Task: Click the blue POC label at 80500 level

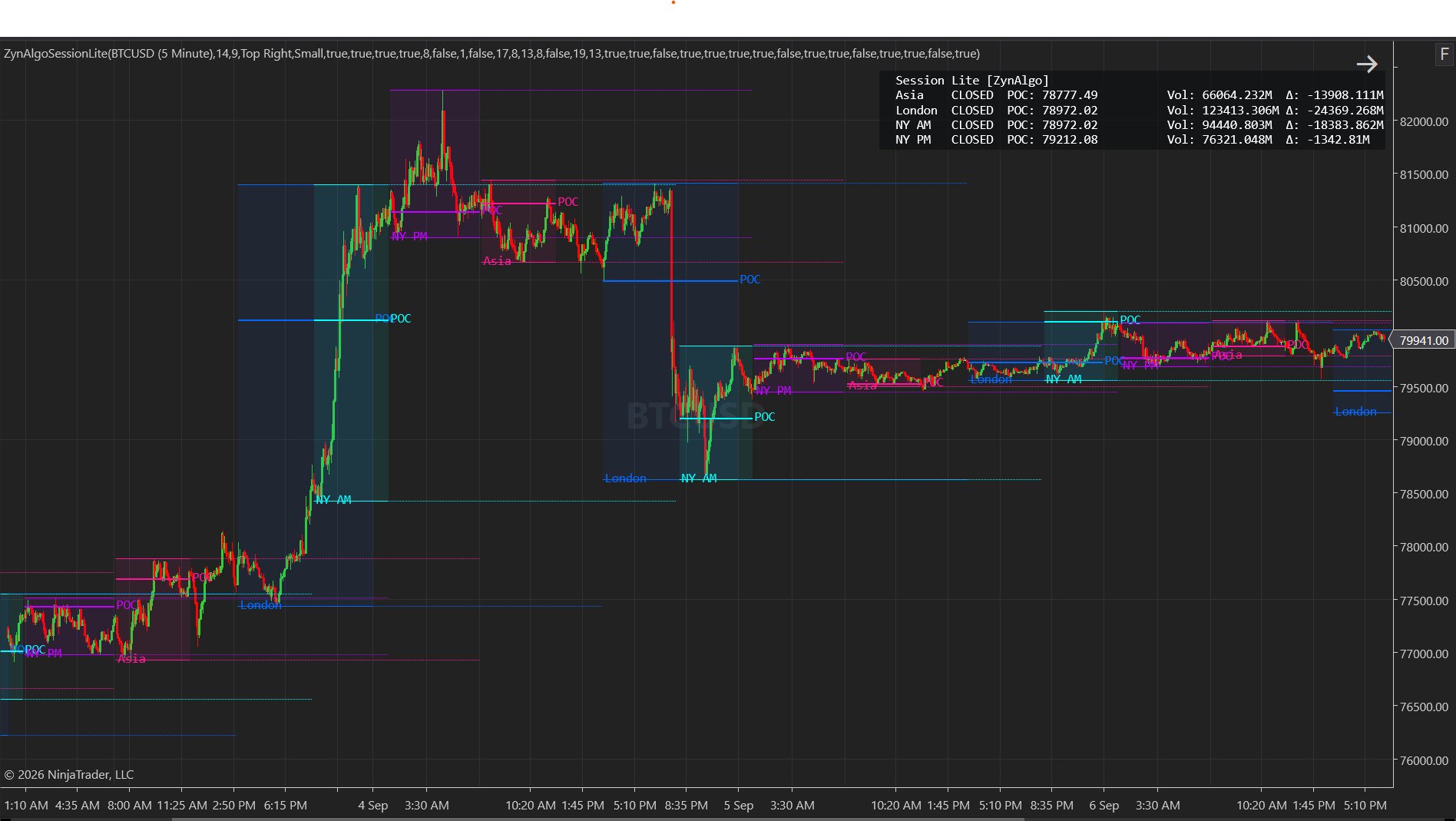Action: [x=750, y=280]
